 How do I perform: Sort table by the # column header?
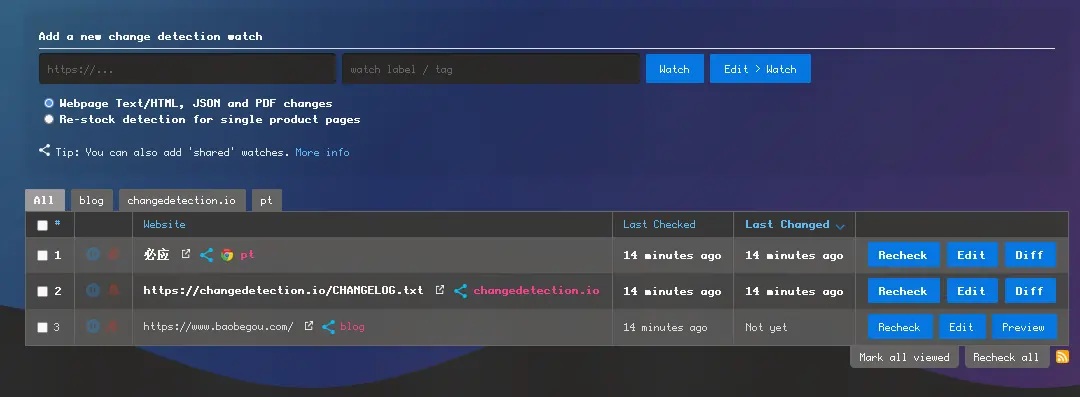point(57,223)
